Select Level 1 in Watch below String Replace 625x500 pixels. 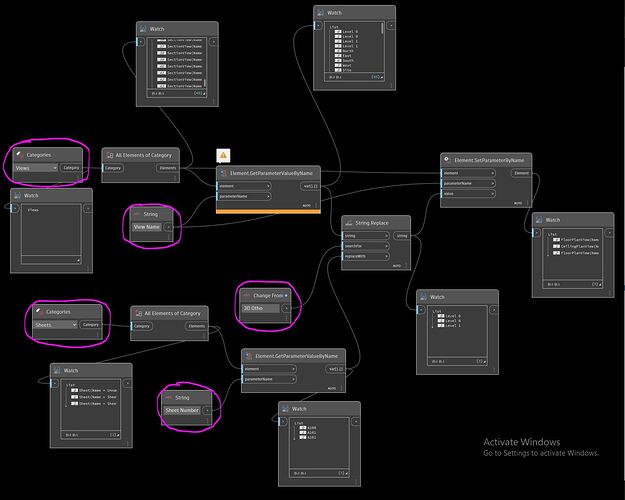coord(453,326)
